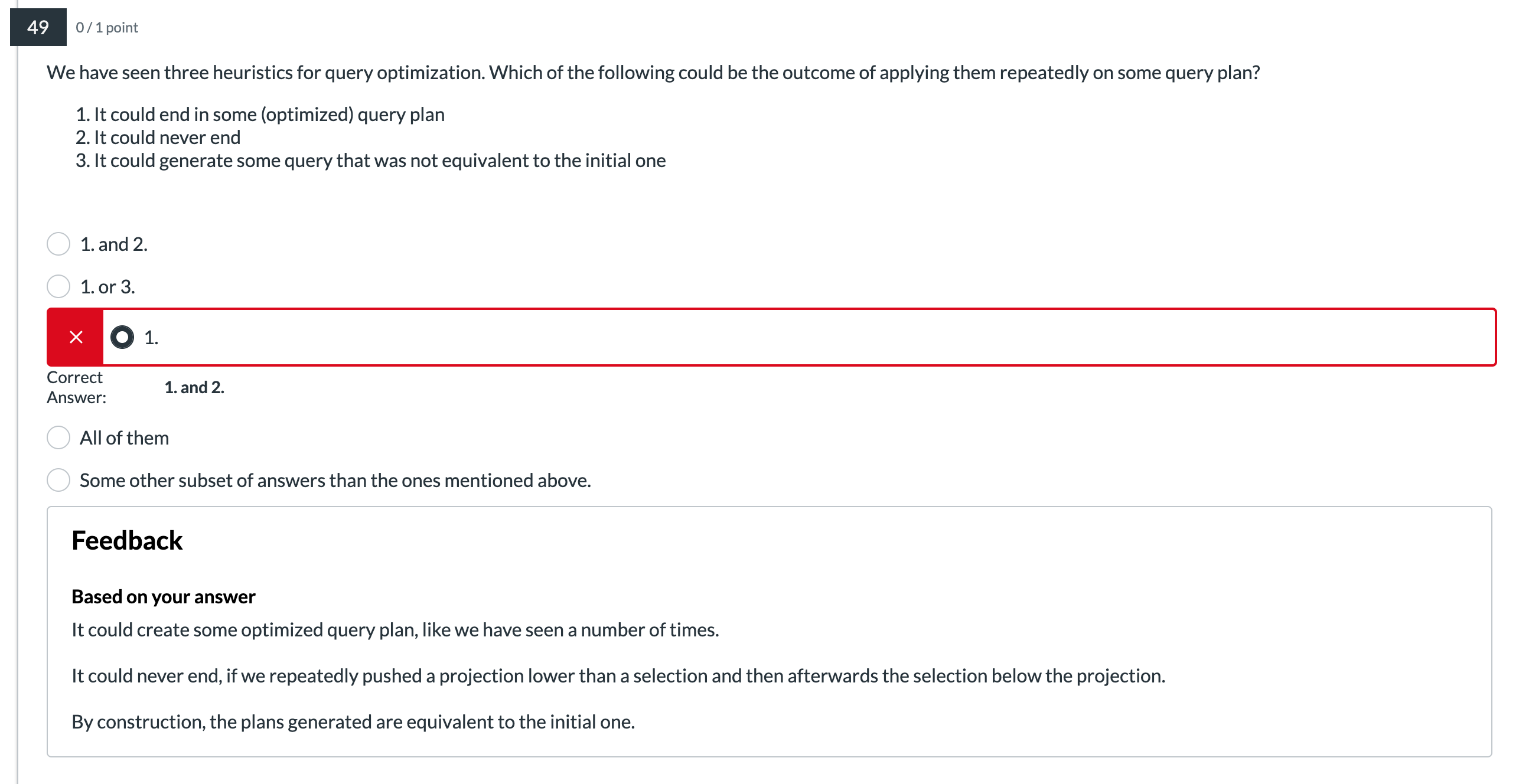Click statement 3 about non-equivalent query
This screenshot has width=1519, height=784.
point(371,160)
